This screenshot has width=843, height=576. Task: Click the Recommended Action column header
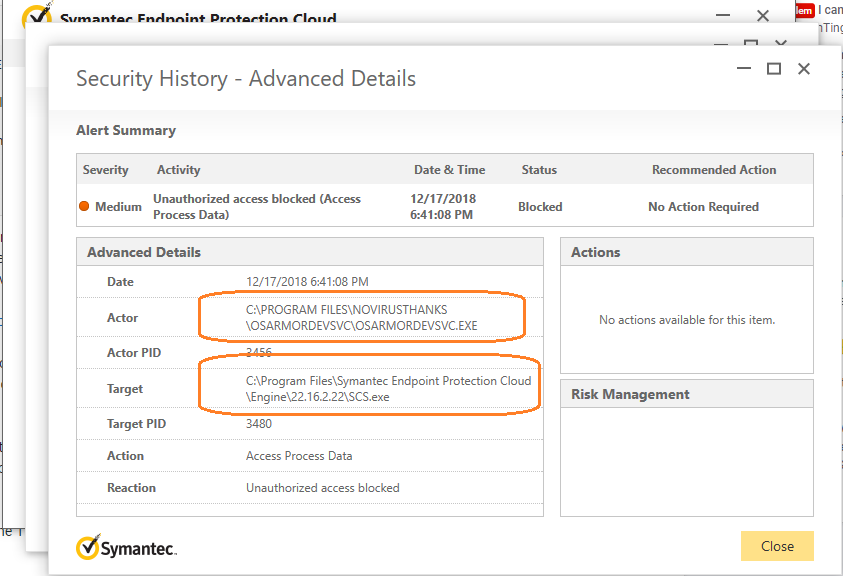click(x=713, y=170)
